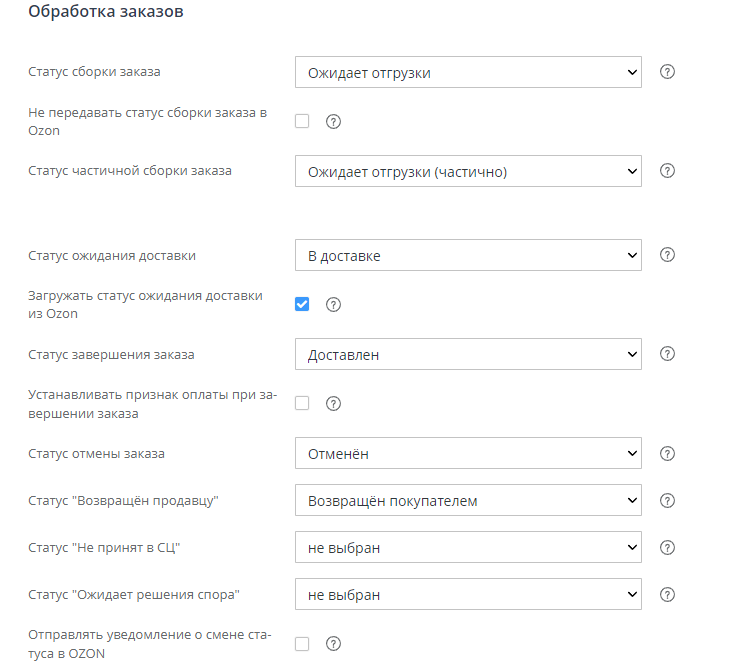740x665 pixels.
Task: Click help icon beside 'Загружать статус ожидания доставки' checkbox
Action: click(x=334, y=304)
